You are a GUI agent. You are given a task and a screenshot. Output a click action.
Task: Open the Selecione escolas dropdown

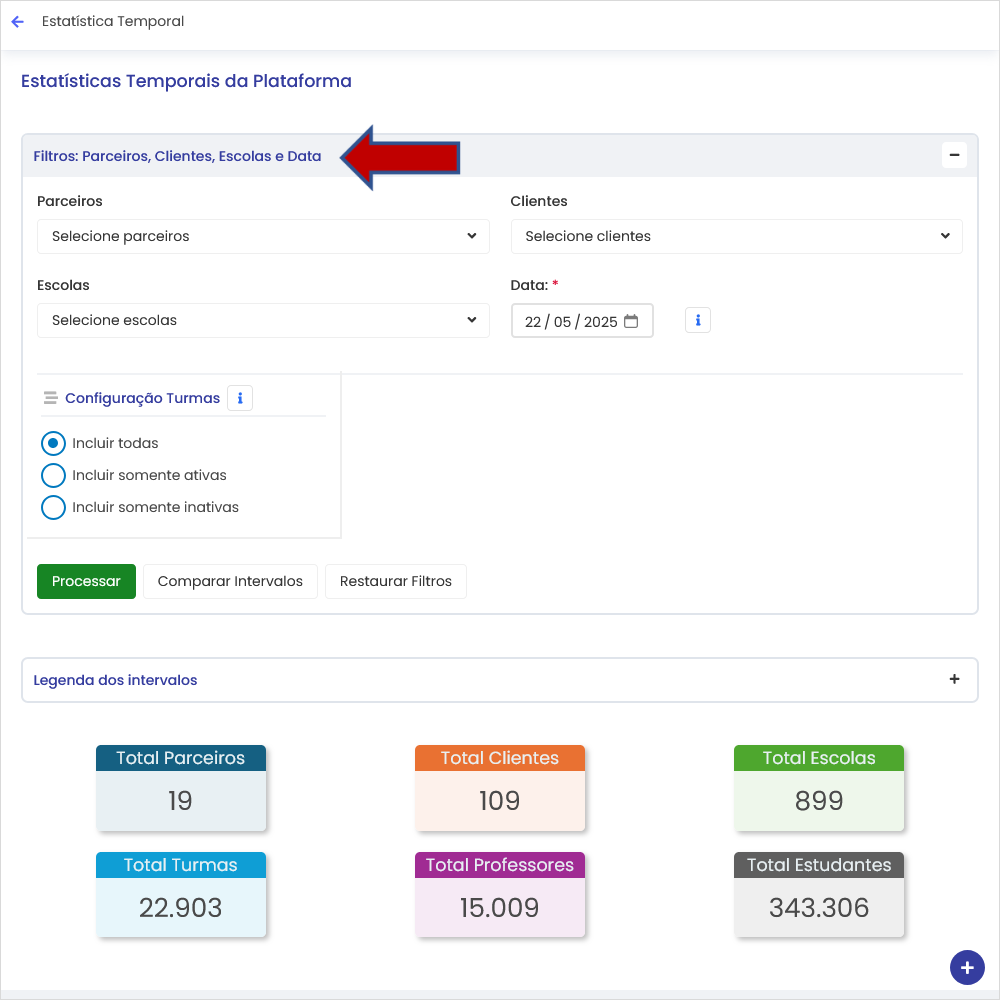[263, 320]
